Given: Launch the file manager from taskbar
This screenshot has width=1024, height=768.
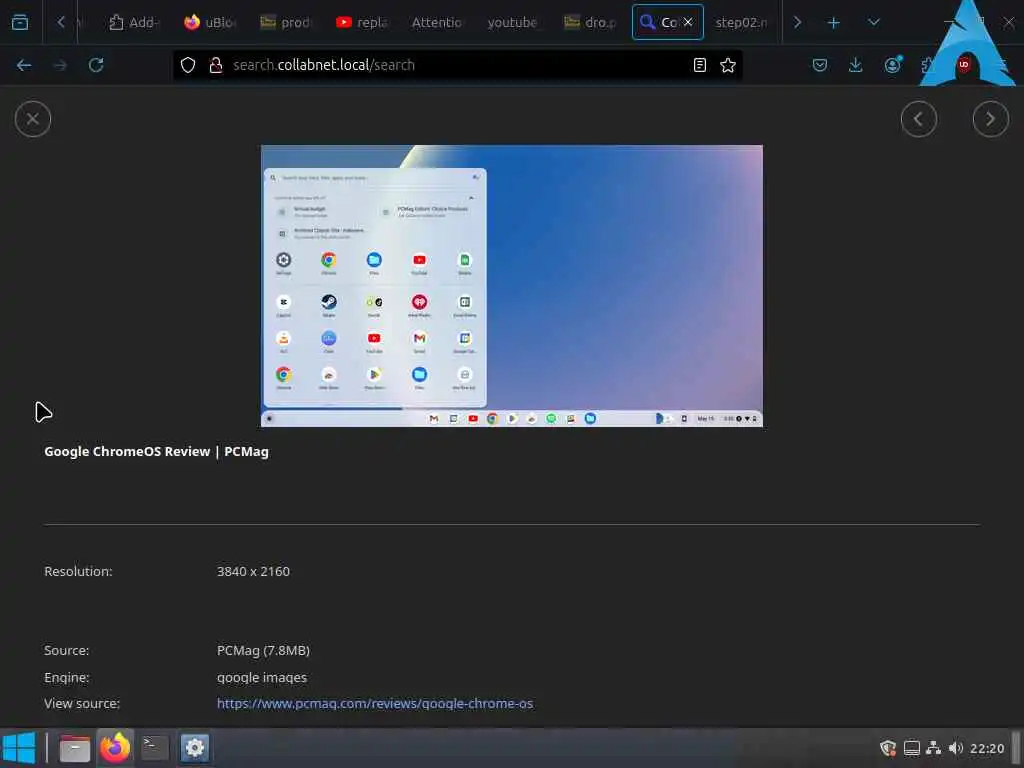Looking at the screenshot, I should (74, 748).
